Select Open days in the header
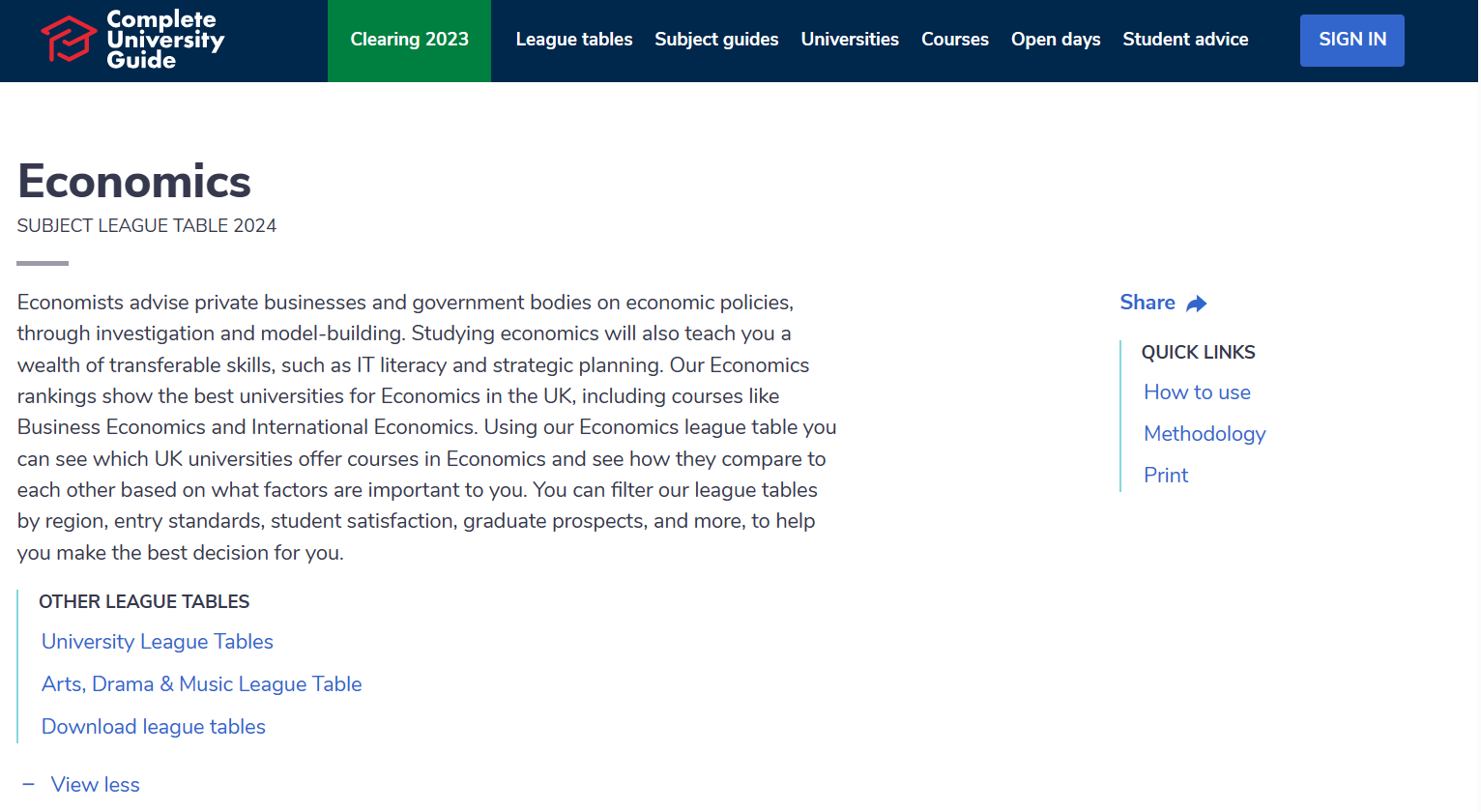Image resolution: width=1481 pixels, height=812 pixels. [x=1056, y=40]
